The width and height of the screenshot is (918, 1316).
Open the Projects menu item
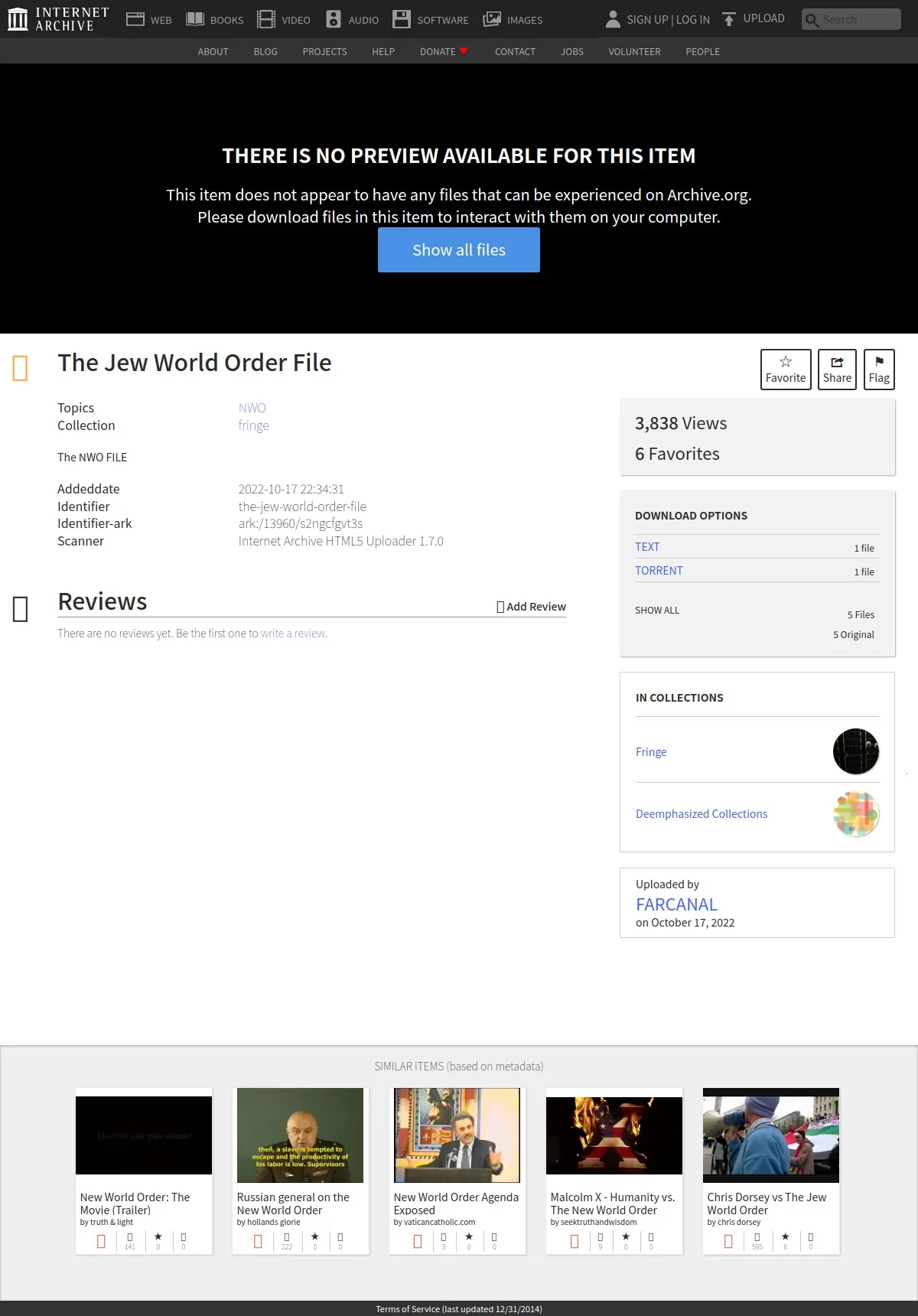(x=324, y=51)
